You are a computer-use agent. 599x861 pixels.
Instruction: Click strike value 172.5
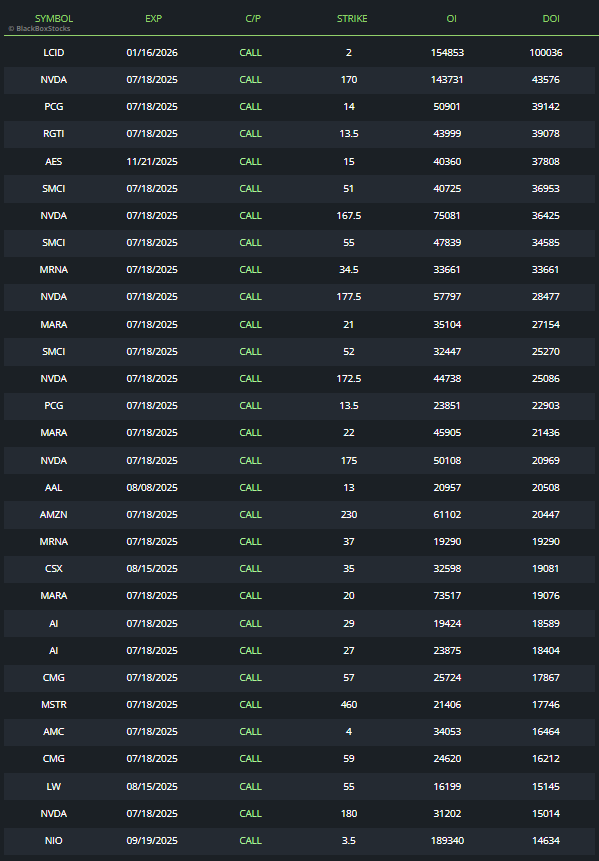point(349,378)
